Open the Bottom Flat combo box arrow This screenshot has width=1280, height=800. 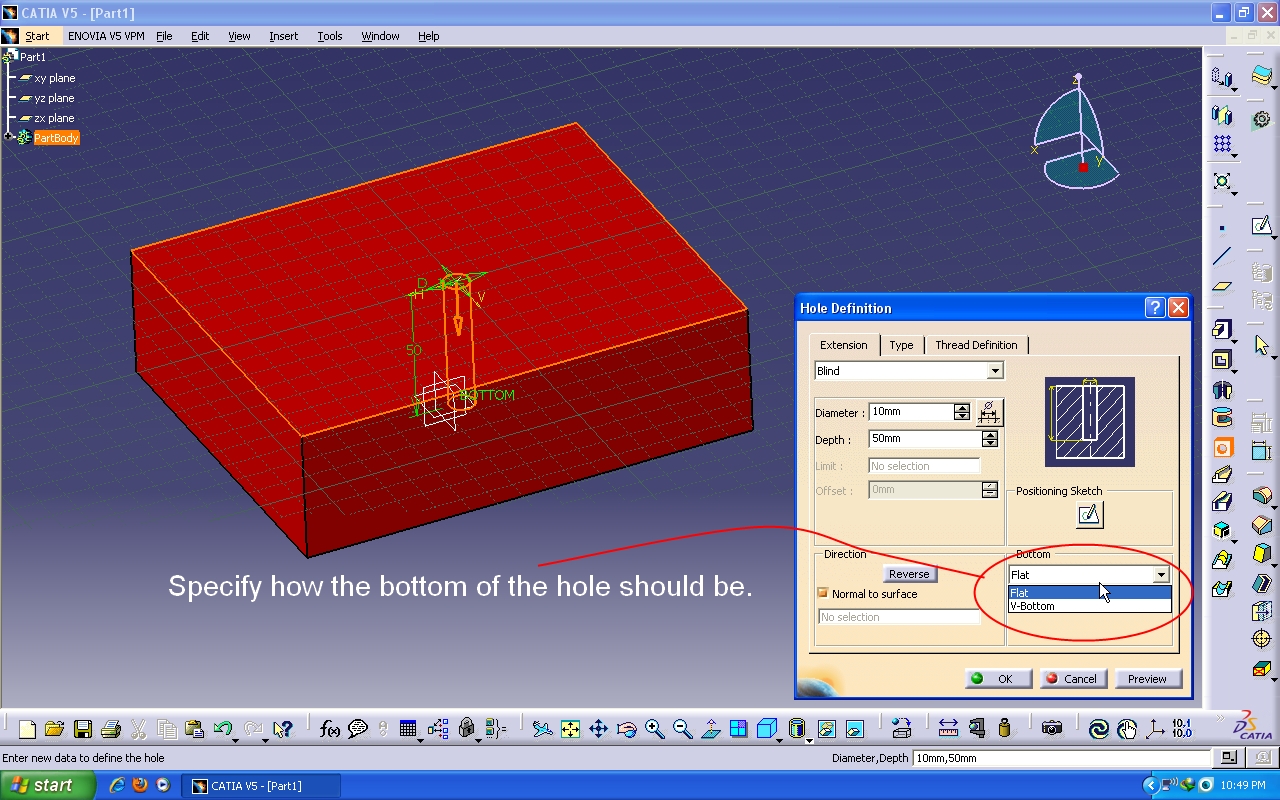click(1160, 575)
